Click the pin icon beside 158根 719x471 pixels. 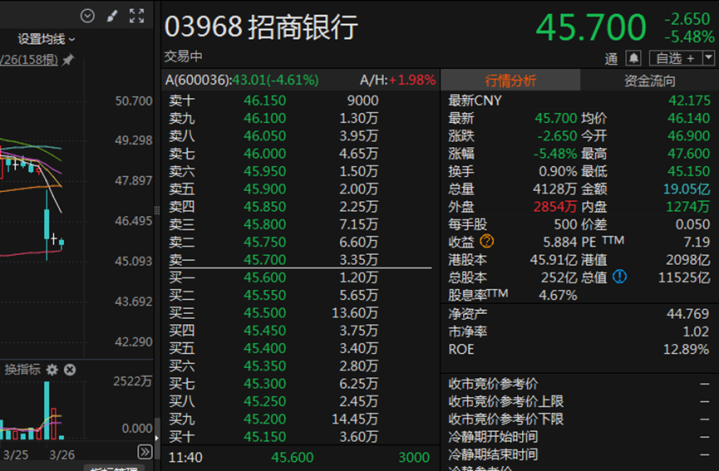tap(68, 60)
